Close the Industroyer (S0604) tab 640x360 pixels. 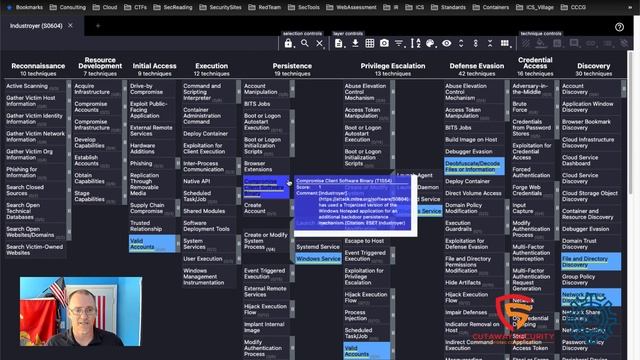click(70, 25)
